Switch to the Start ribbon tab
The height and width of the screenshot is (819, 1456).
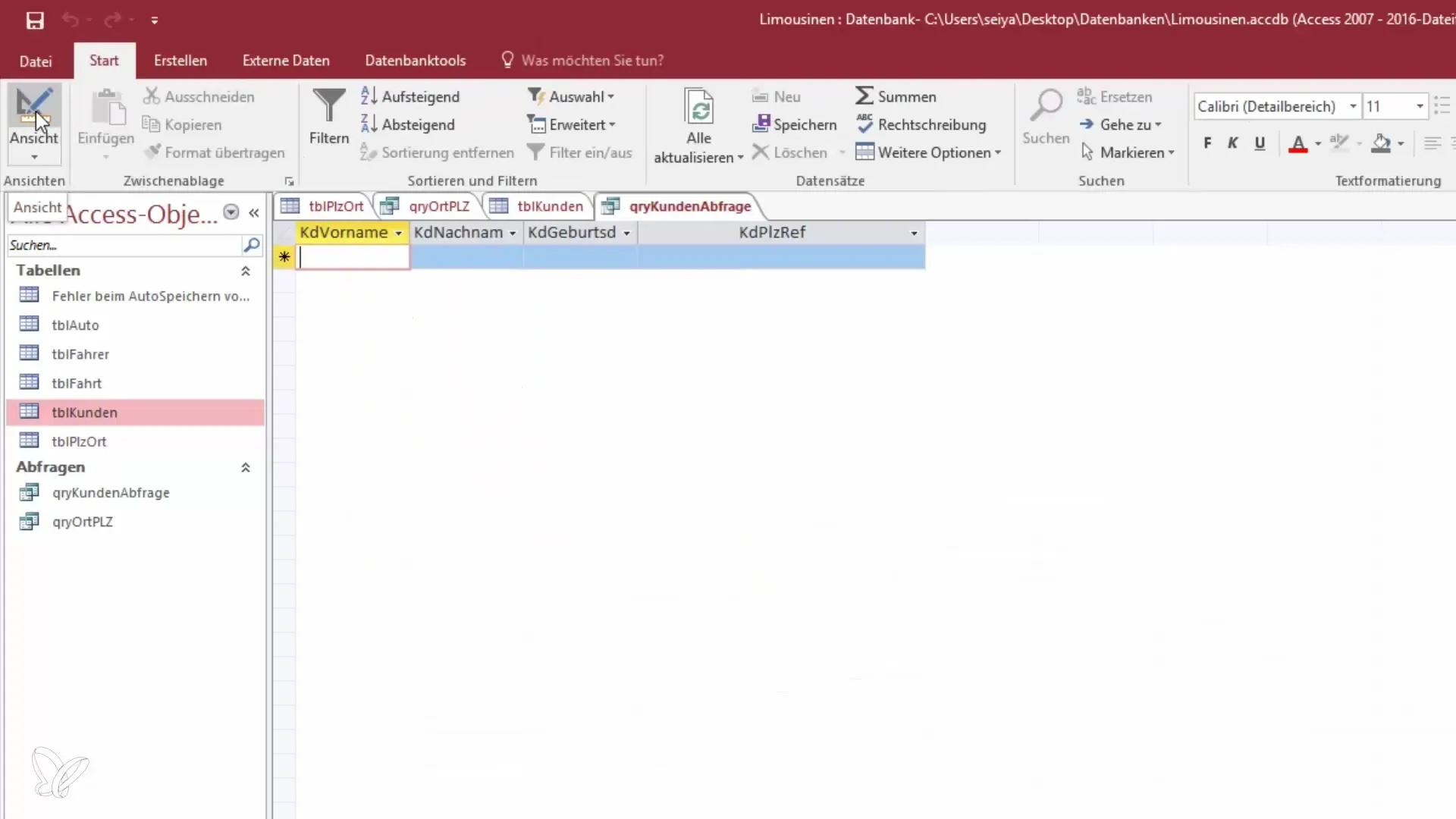coord(104,61)
